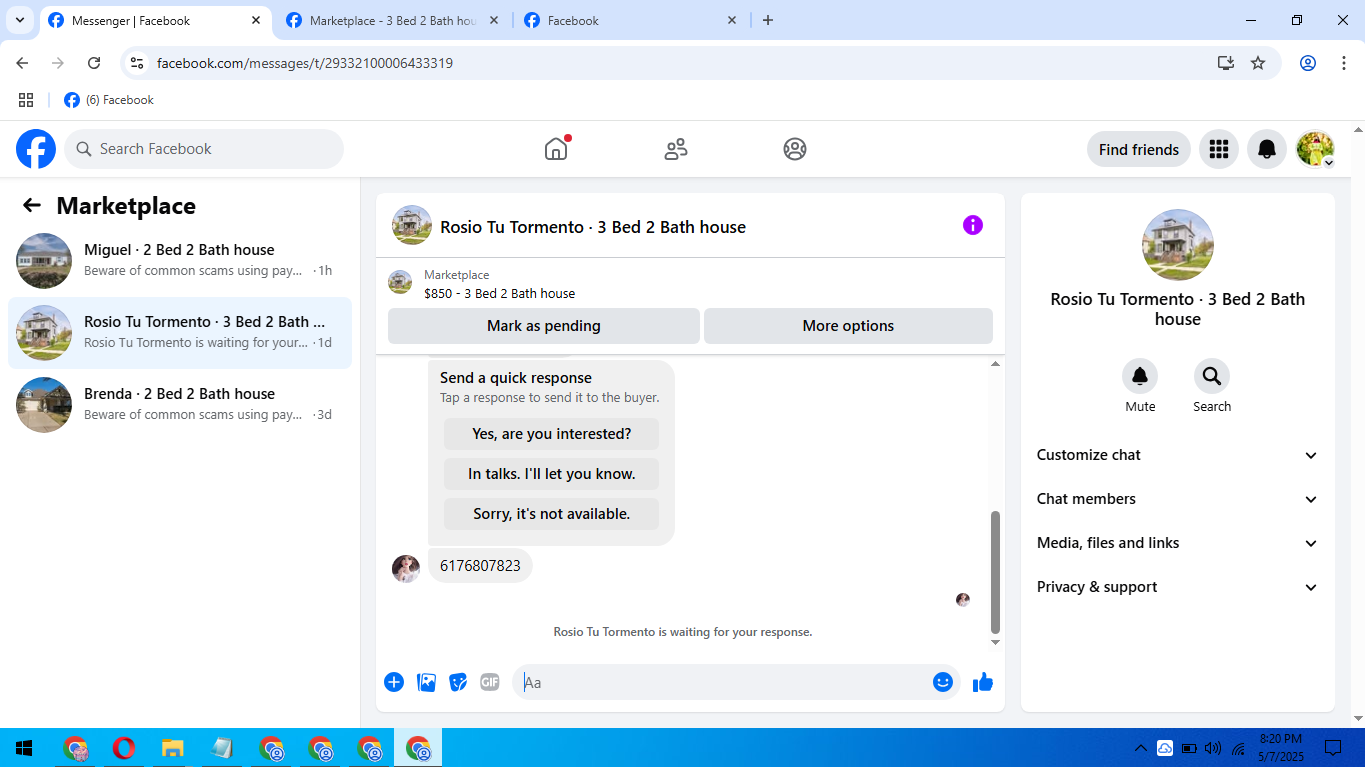Open more actions plus icon
This screenshot has width=1365, height=767.
coord(394,682)
